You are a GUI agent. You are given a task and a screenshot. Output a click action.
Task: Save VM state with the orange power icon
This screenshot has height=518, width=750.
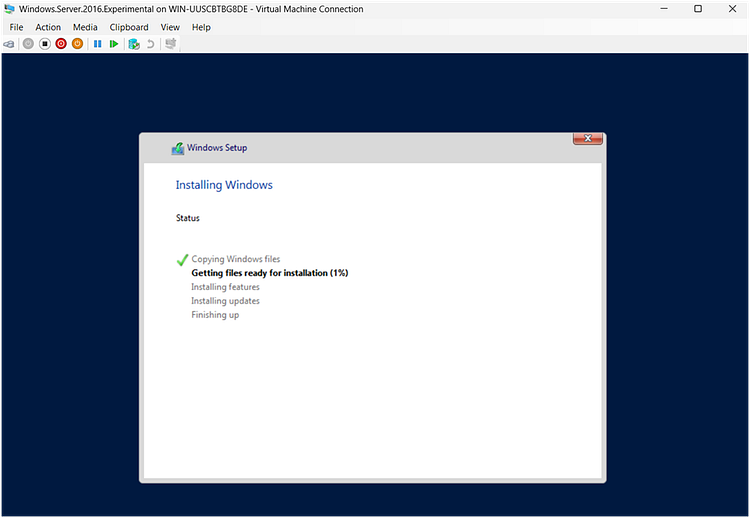(x=77, y=44)
